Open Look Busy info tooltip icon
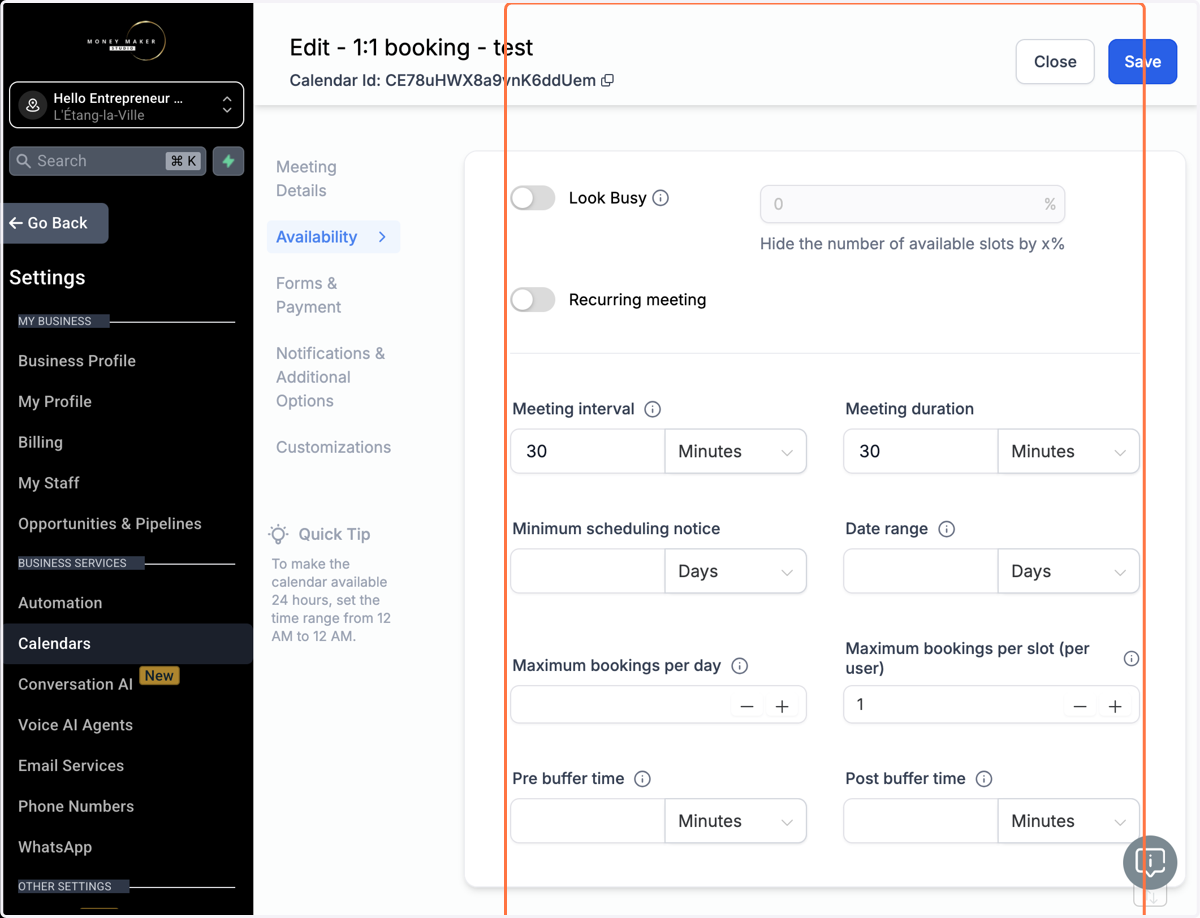The width and height of the screenshot is (1200, 918). click(x=661, y=198)
